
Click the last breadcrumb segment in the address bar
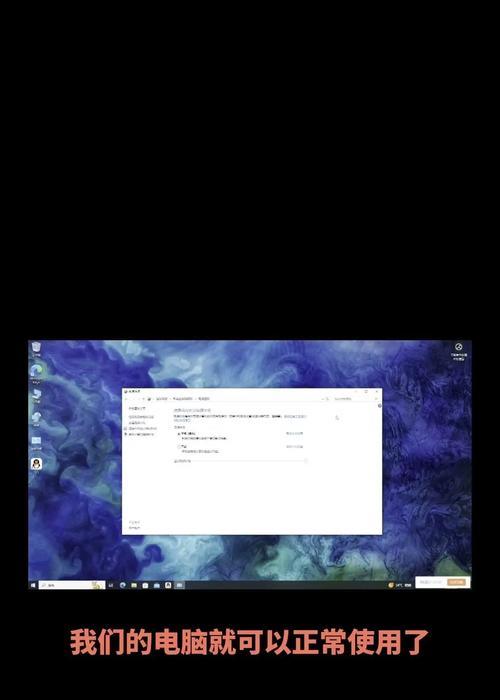pyautogui.click(x=204, y=399)
